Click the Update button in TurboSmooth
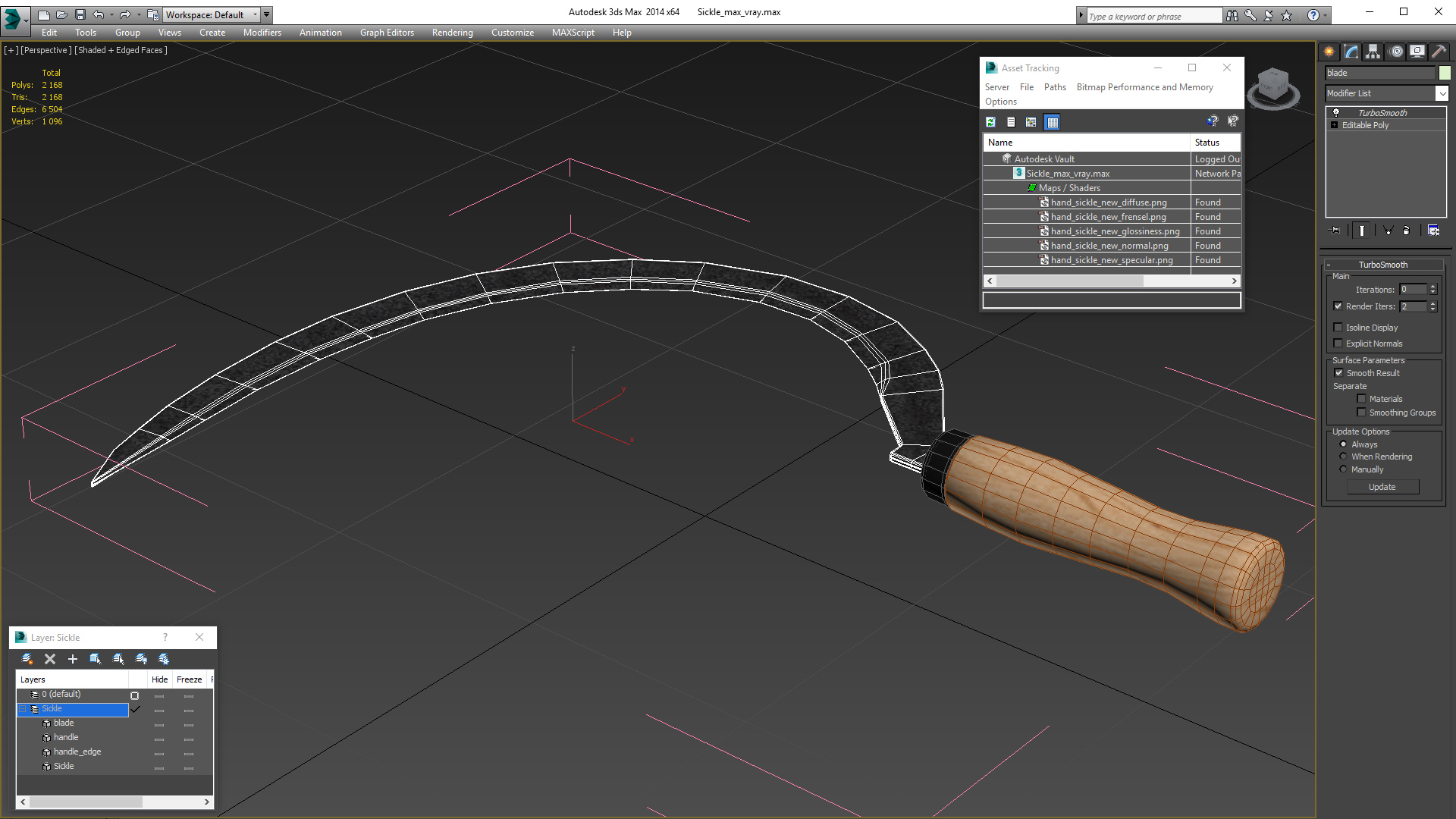Viewport: 1456px width, 819px height. [1382, 487]
